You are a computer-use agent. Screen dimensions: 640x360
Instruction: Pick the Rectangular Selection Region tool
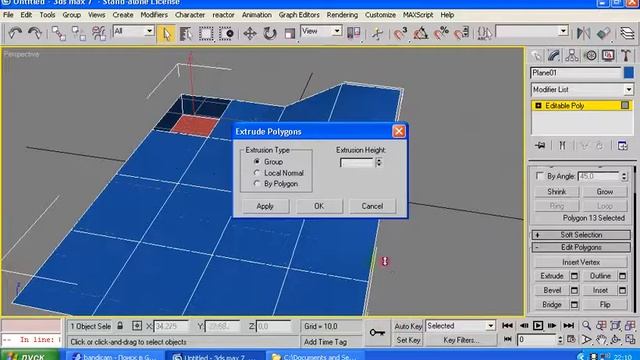point(206,33)
